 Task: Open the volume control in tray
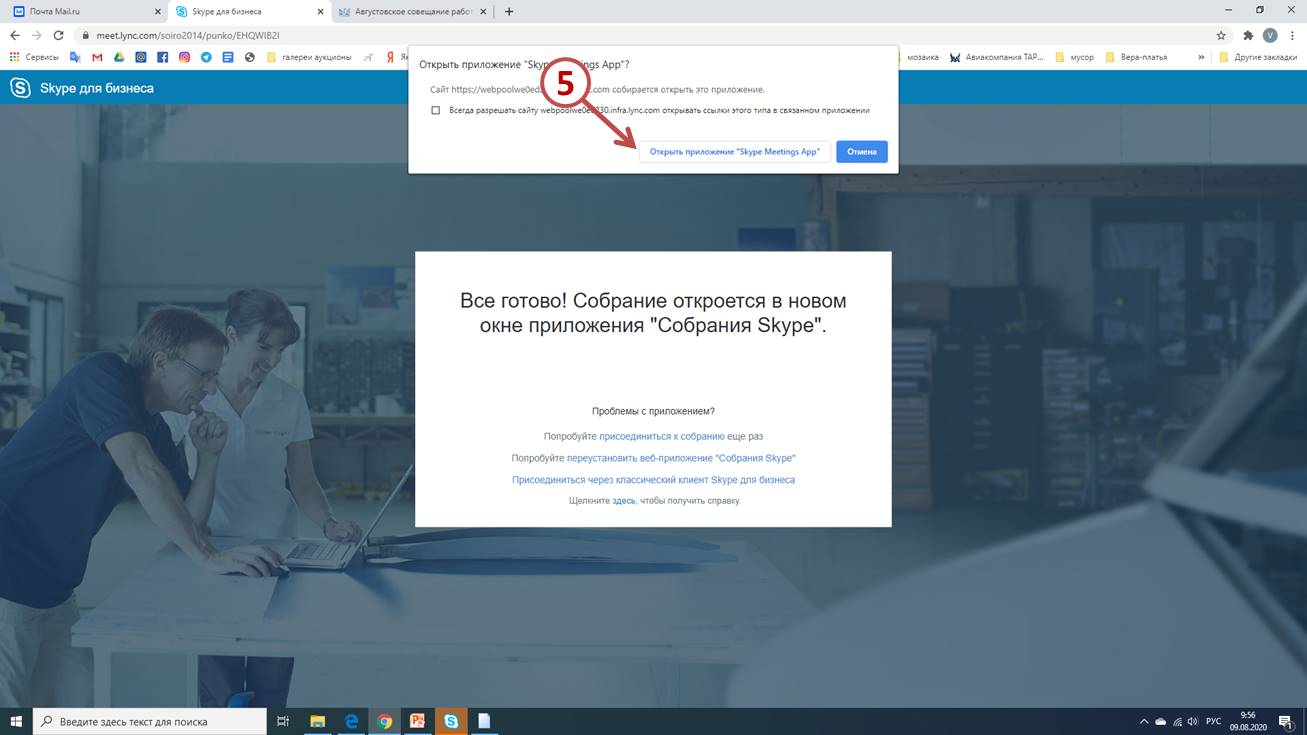pos(1193,721)
